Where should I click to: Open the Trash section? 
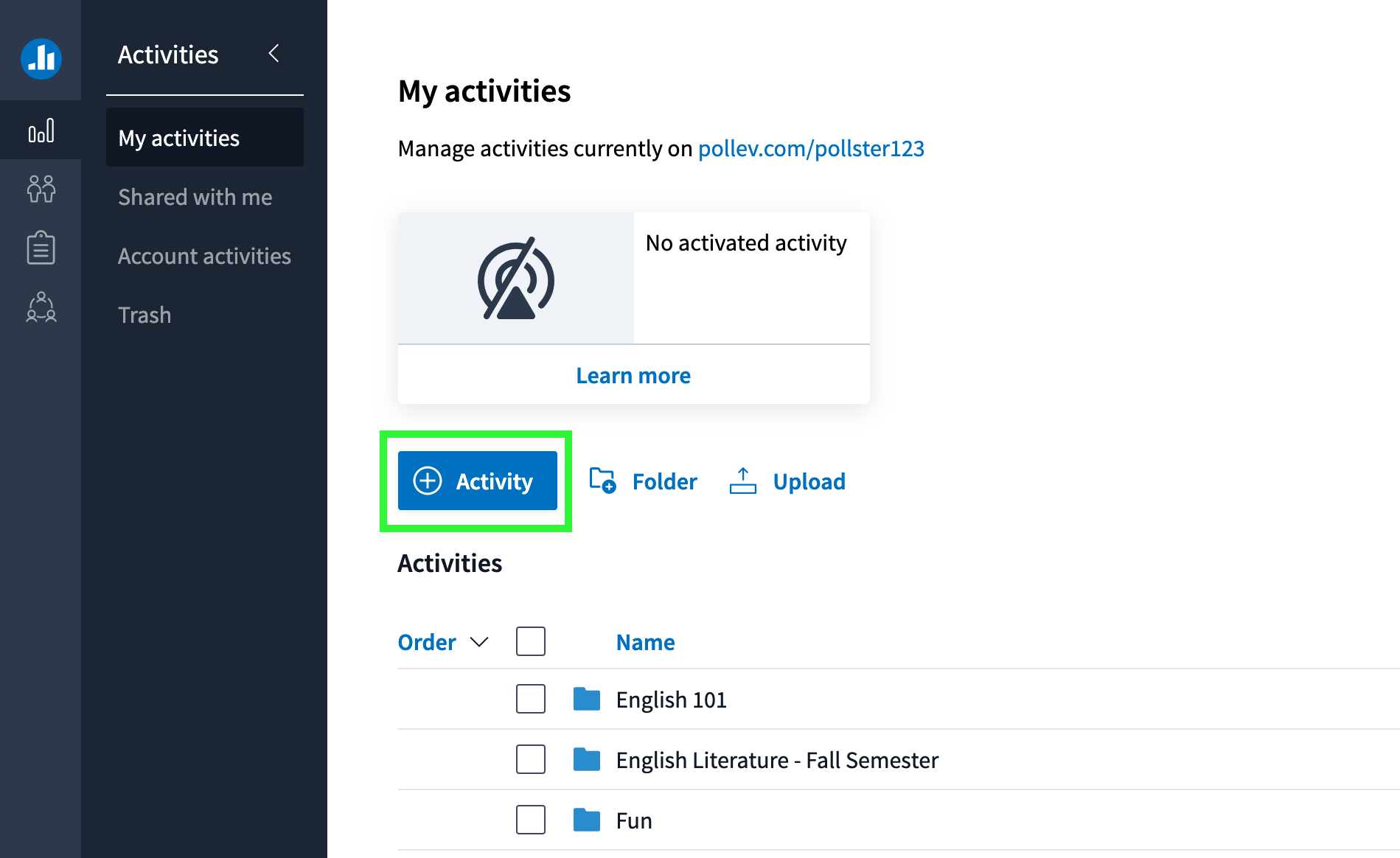pos(144,315)
